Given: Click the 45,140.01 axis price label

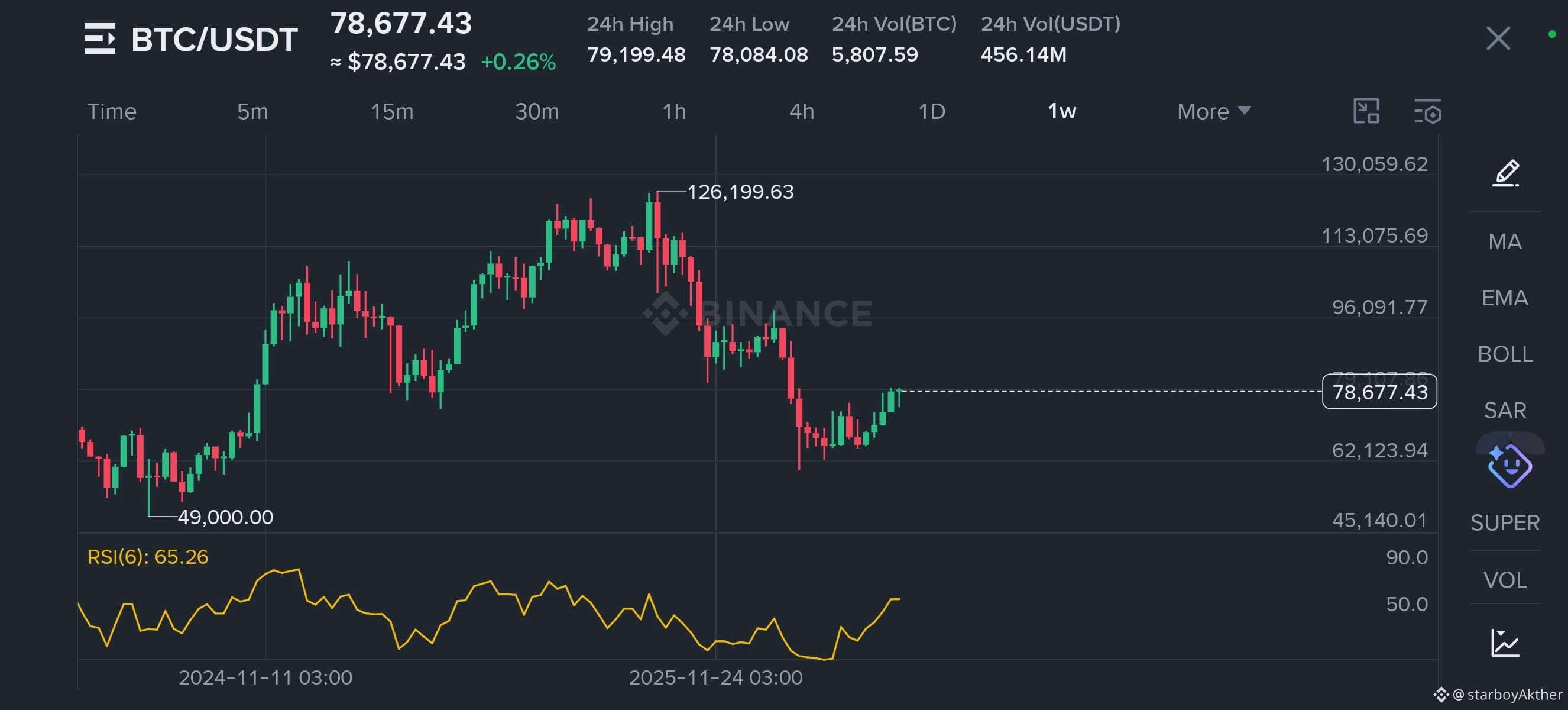Looking at the screenshot, I should click(1379, 520).
